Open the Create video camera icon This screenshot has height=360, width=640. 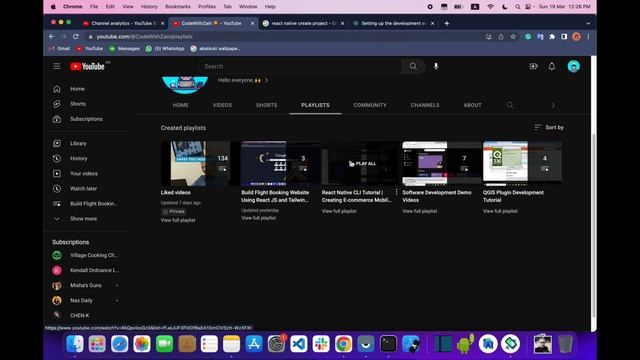[533, 66]
